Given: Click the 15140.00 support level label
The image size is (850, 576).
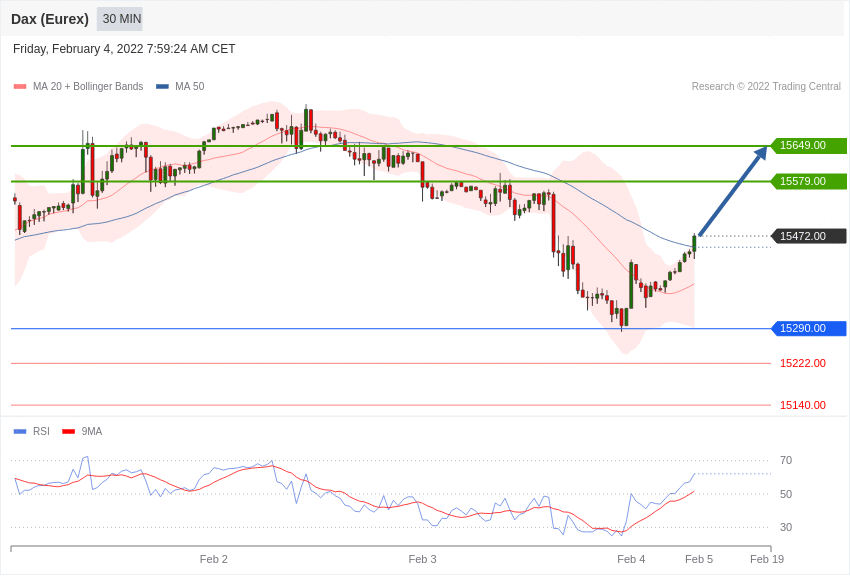Looking at the screenshot, I should (x=803, y=405).
